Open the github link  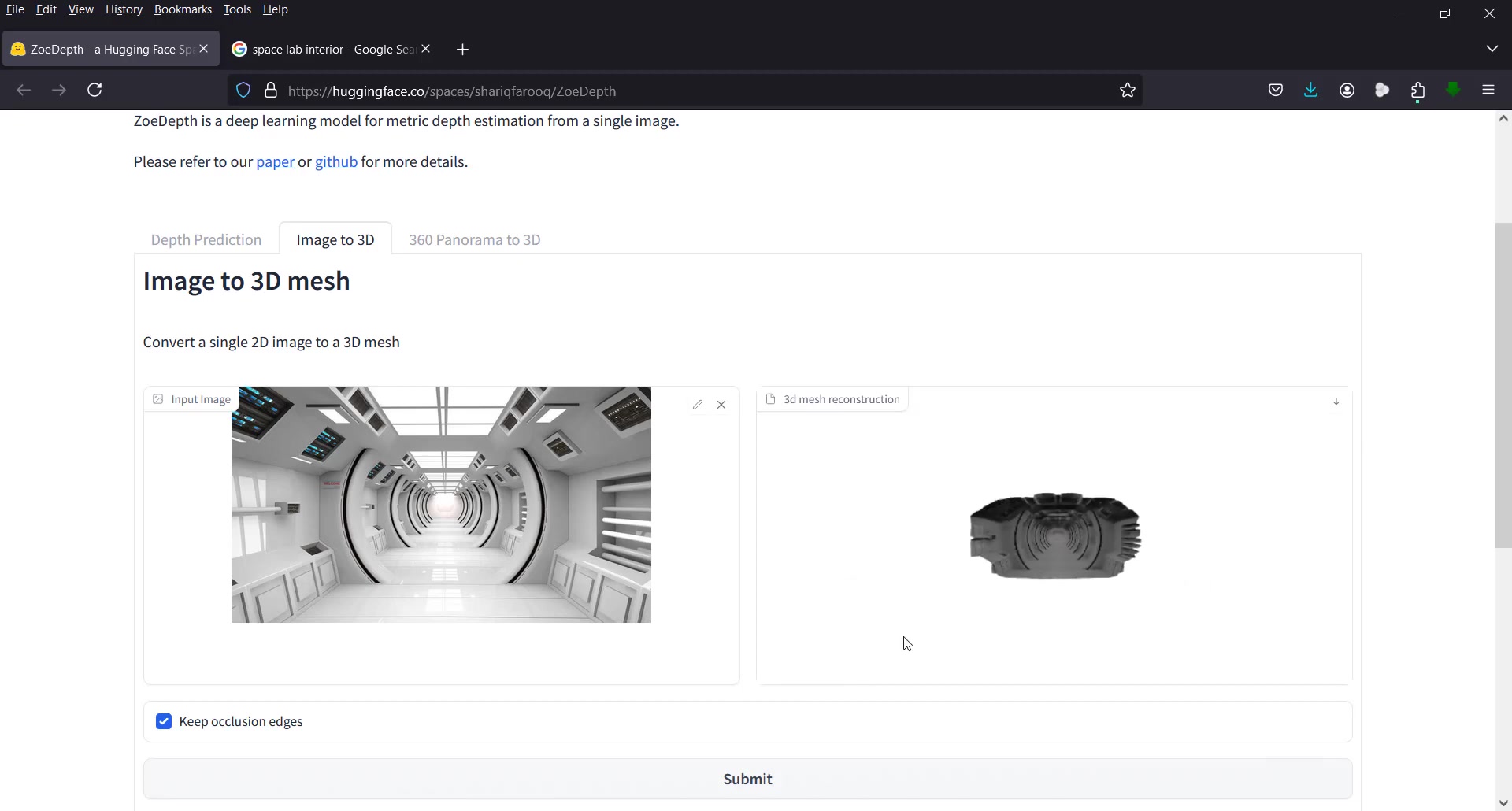(x=335, y=162)
